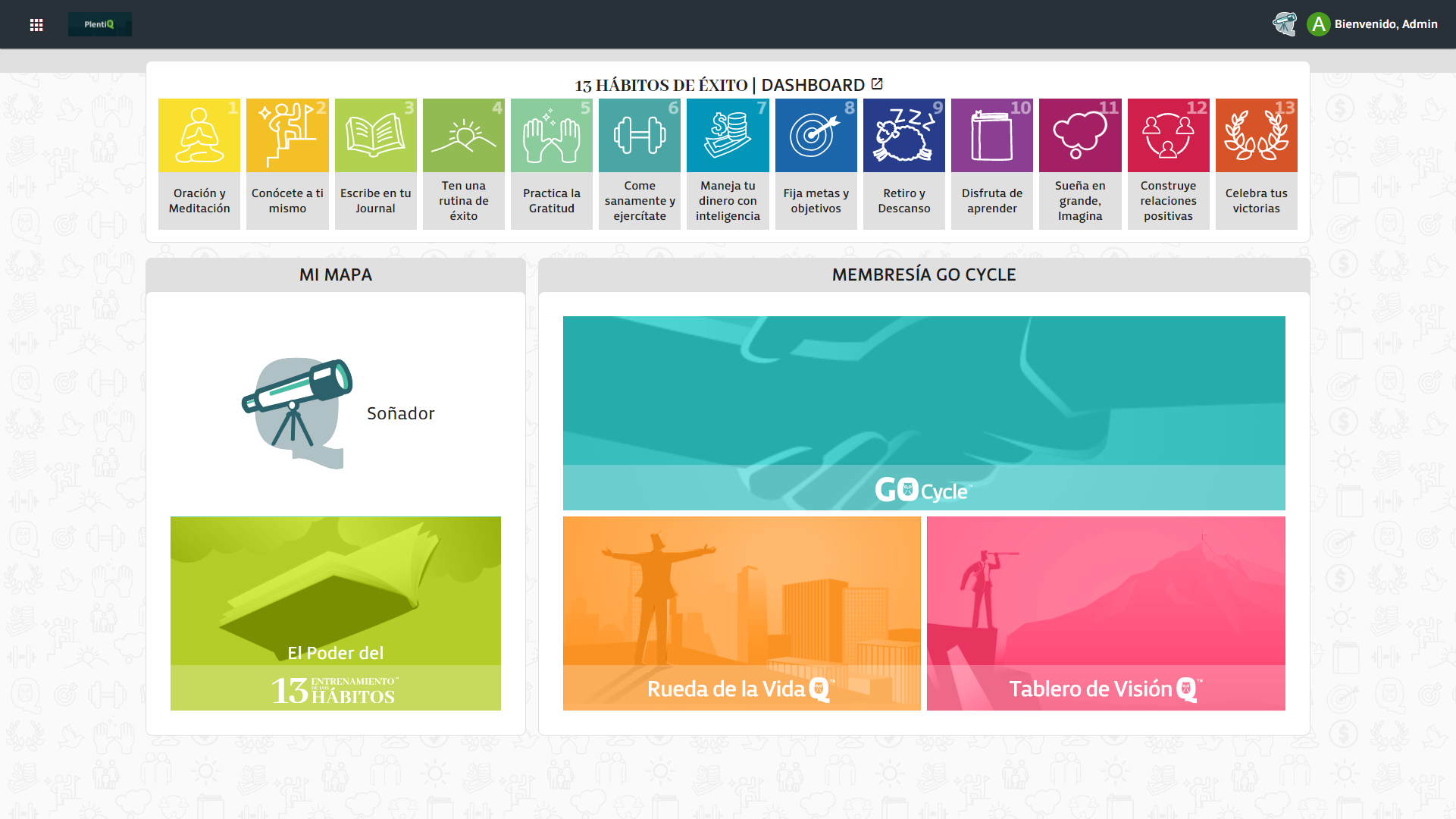This screenshot has width=1456, height=819.
Task: Open the Rueda de la Vida banner
Action: (x=742, y=613)
